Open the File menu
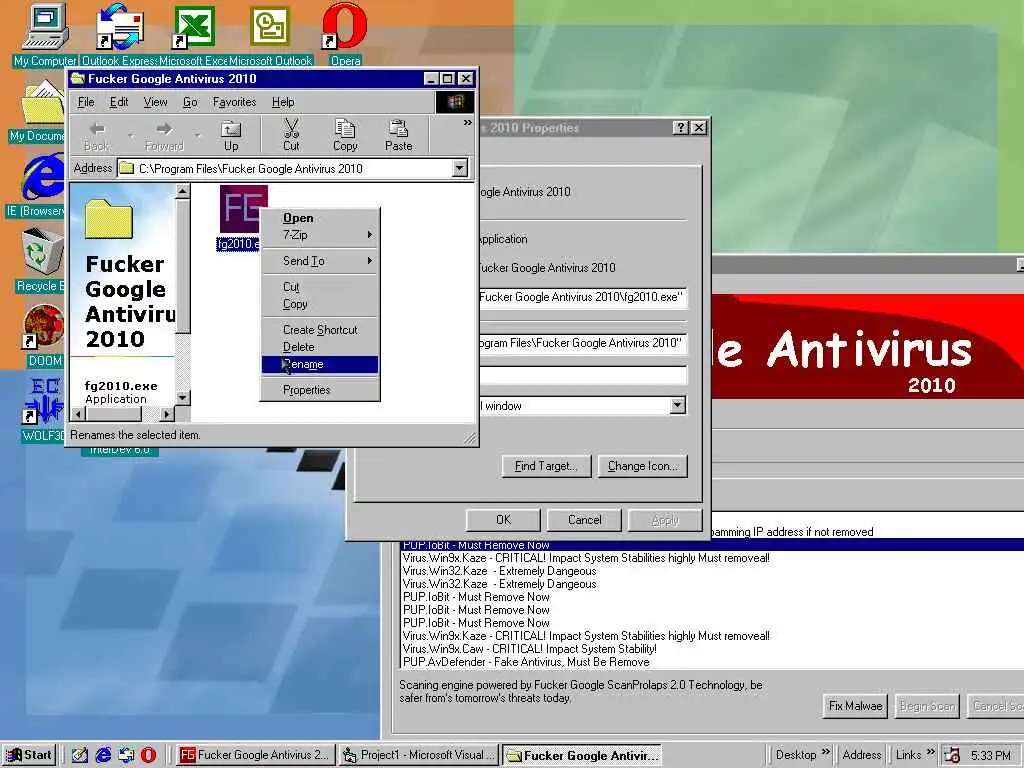The image size is (1024, 768). point(86,102)
